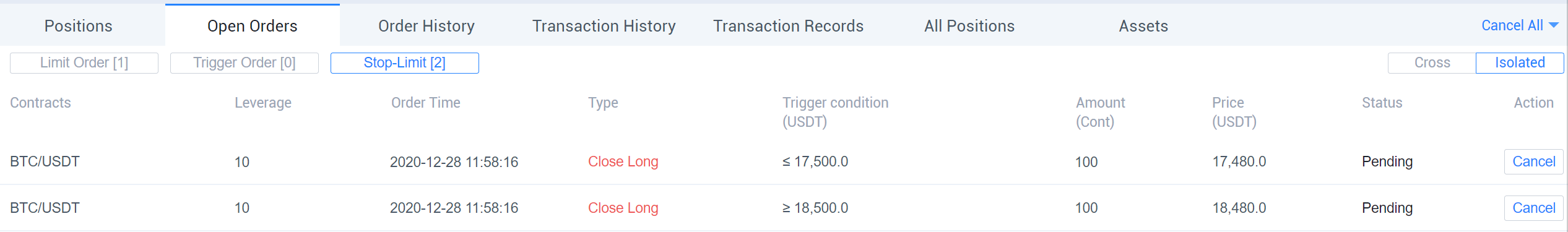
Task: Expand the Cancel All dropdown arrow
Action: click(x=1554, y=25)
